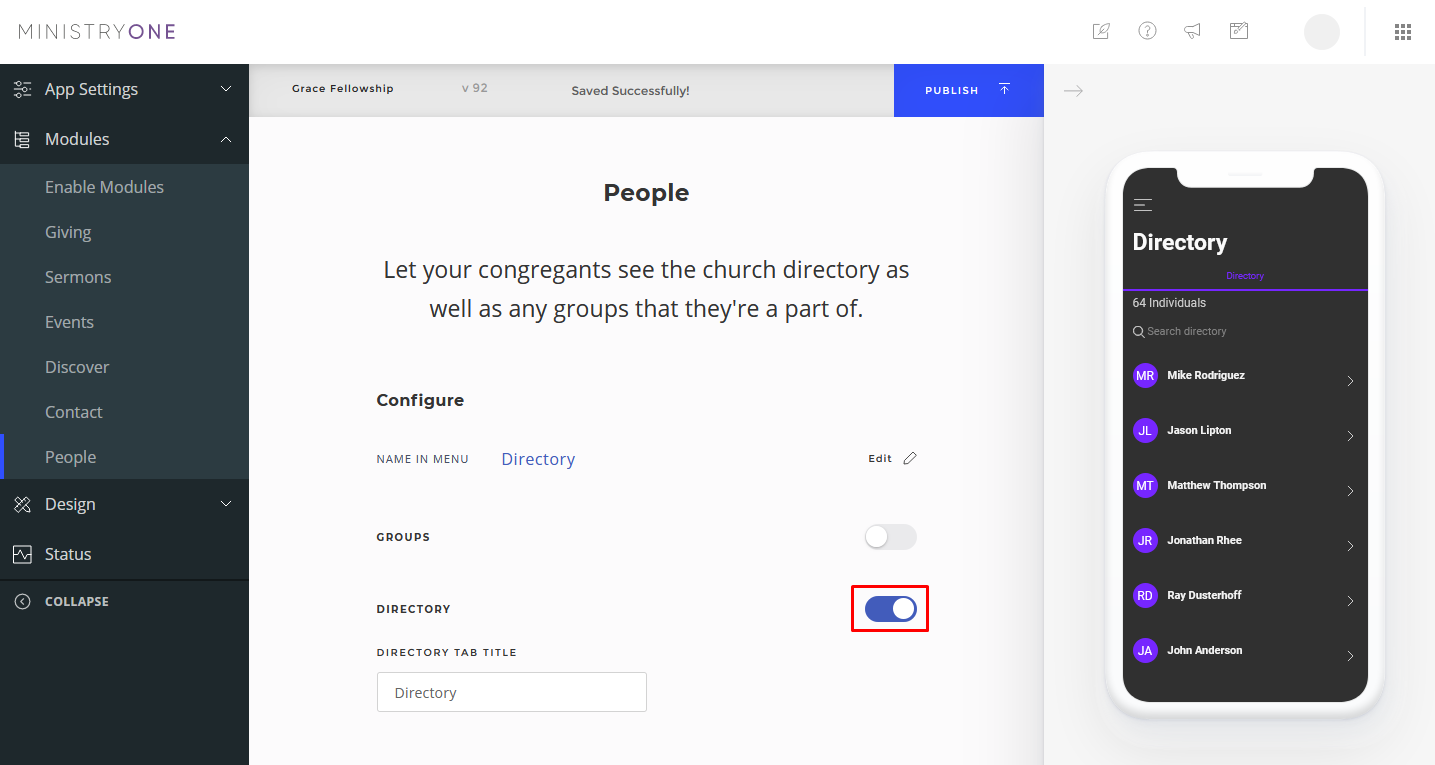The width and height of the screenshot is (1435, 765).
Task: Open the announcements megaphone icon
Action: click(x=1193, y=31)
